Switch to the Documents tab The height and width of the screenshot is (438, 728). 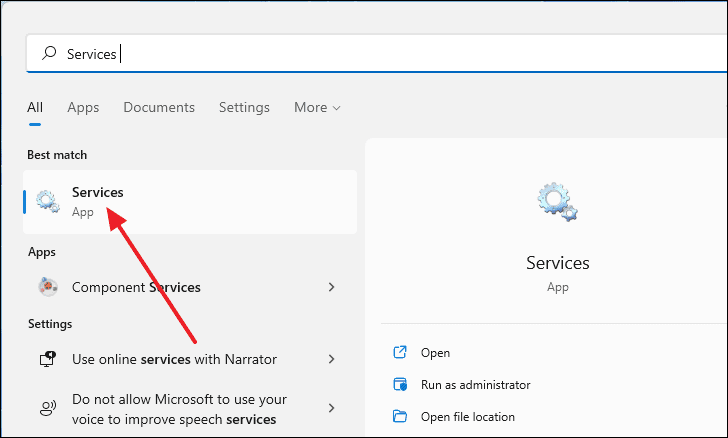[x=159, y=107]
